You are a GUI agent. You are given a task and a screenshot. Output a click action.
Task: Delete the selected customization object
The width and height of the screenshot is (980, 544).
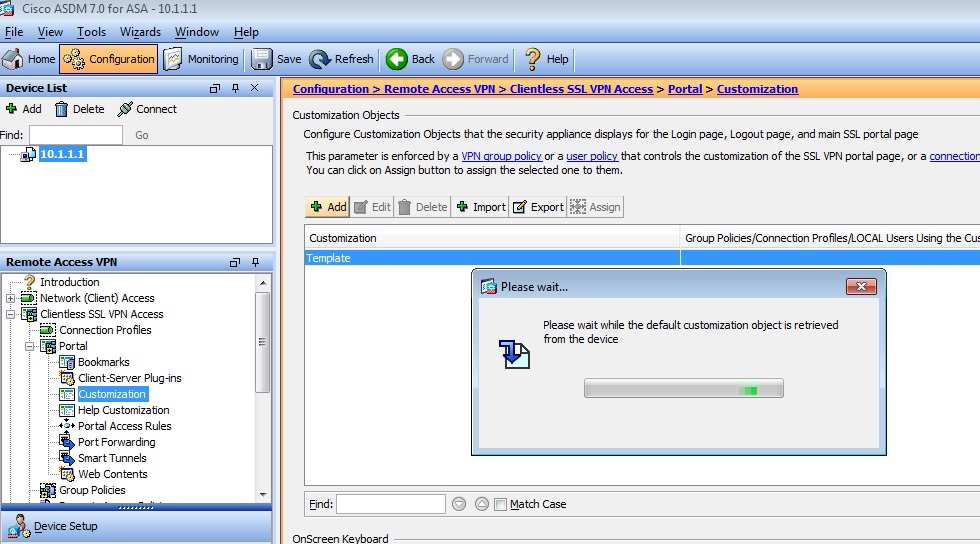tap(423, 207)
